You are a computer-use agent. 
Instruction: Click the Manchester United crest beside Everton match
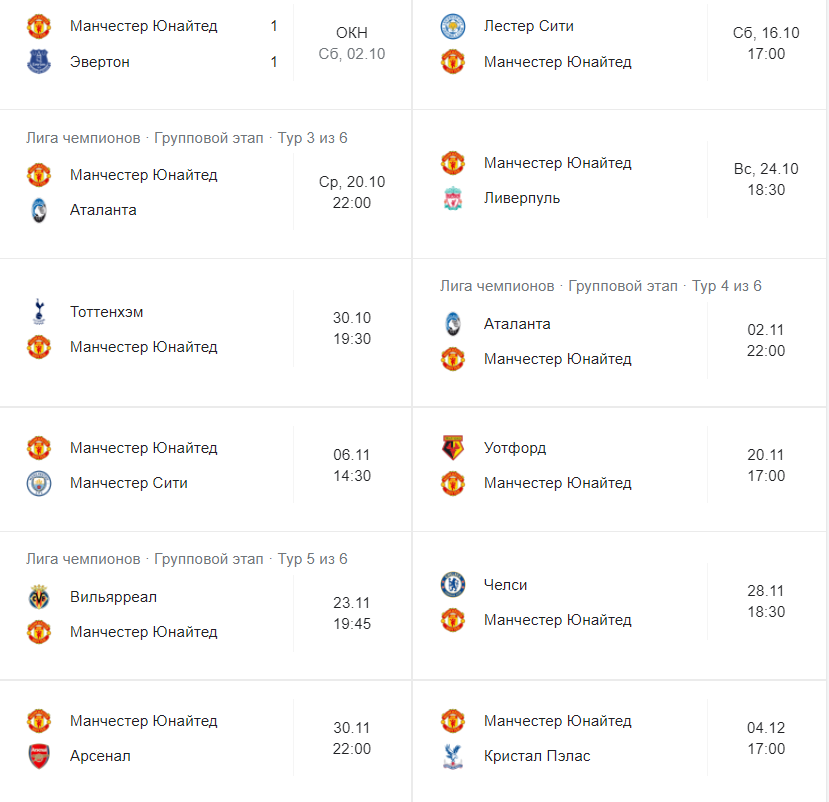39,27
